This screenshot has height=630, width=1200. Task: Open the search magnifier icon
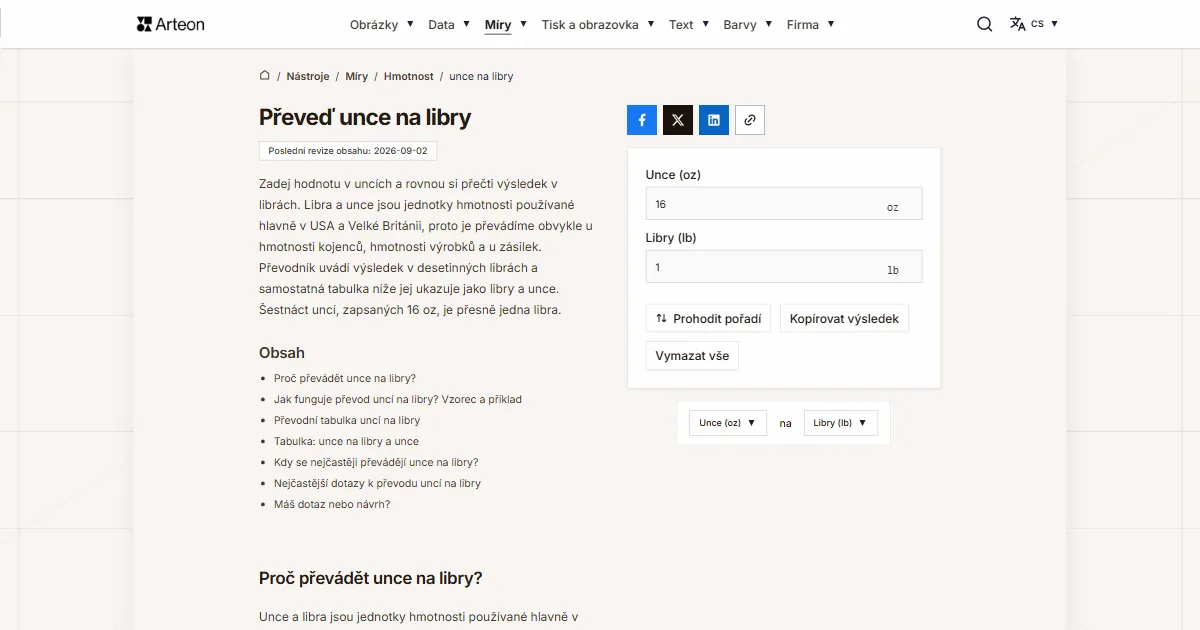(985, 24)
